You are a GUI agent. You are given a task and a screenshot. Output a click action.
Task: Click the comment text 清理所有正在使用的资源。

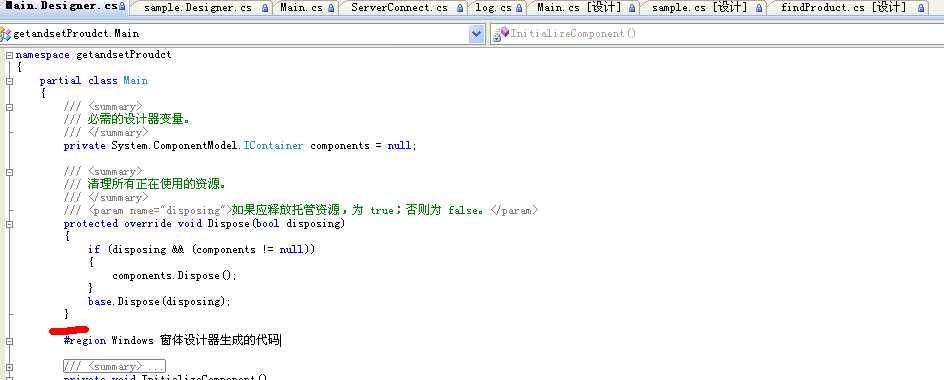[x=157, y=184]
